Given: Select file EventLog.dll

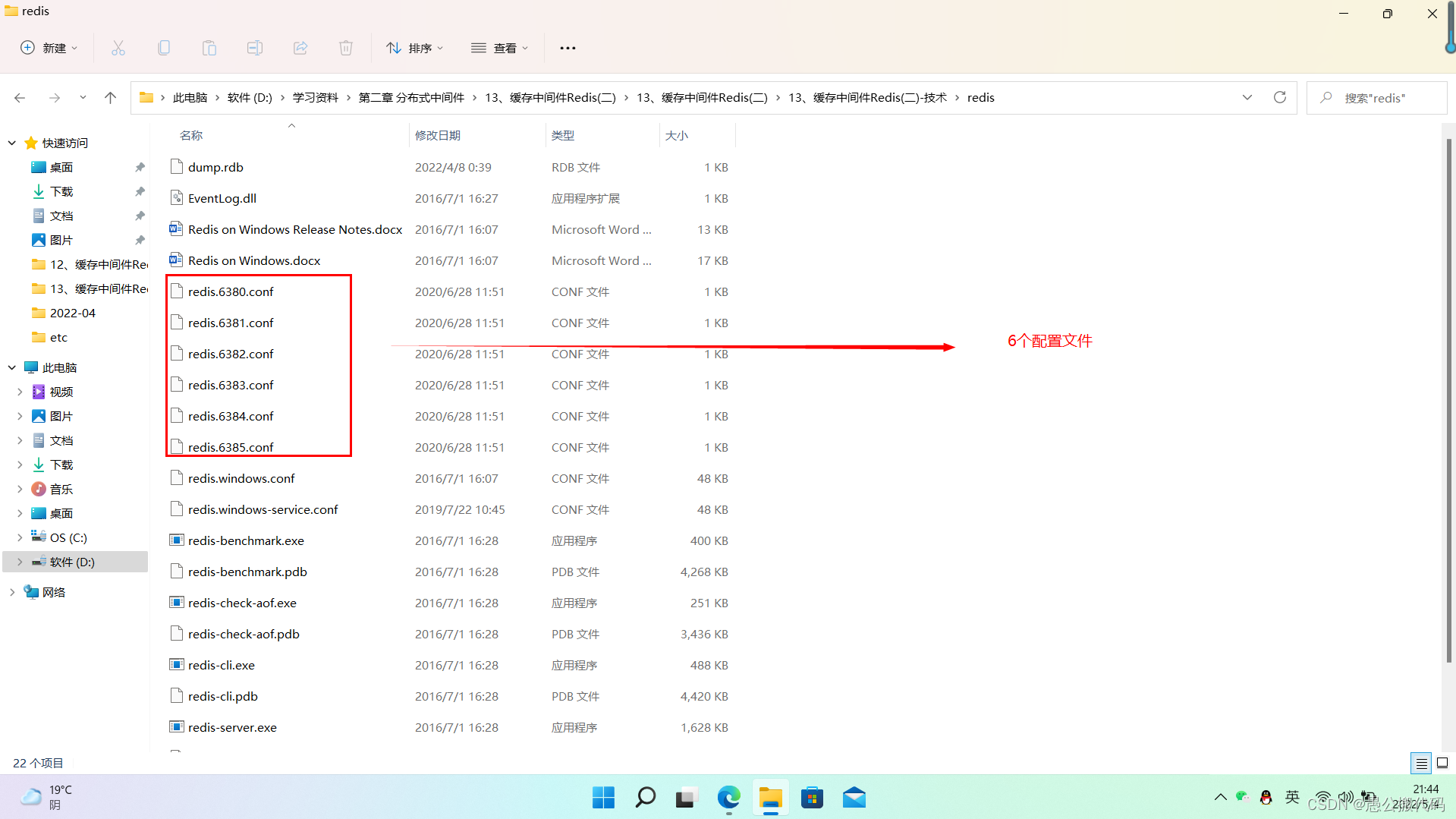Looking at the screenshot, I should coord(222,198).
